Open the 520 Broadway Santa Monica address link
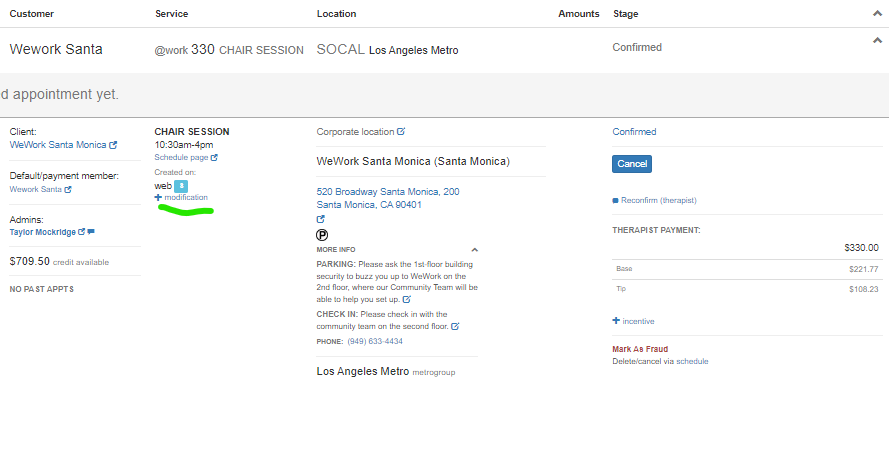The height and width of the screenshot is (456, 893). click(x=388, y=191)
